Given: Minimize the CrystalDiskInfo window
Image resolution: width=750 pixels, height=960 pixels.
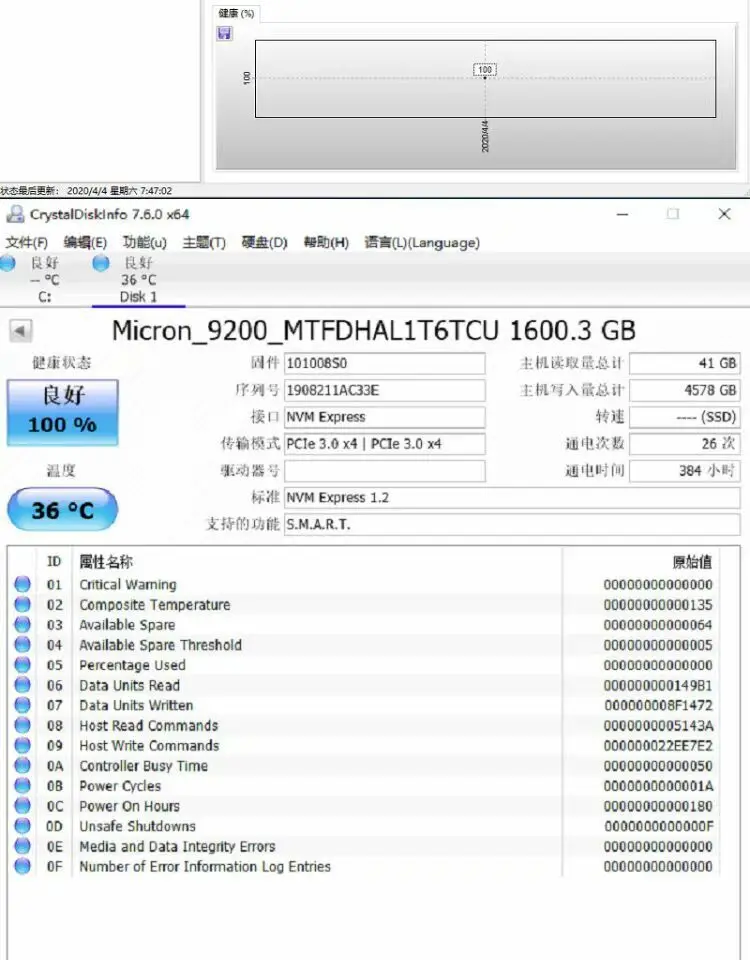Looking at the screenshot, I should coord(622,214).
